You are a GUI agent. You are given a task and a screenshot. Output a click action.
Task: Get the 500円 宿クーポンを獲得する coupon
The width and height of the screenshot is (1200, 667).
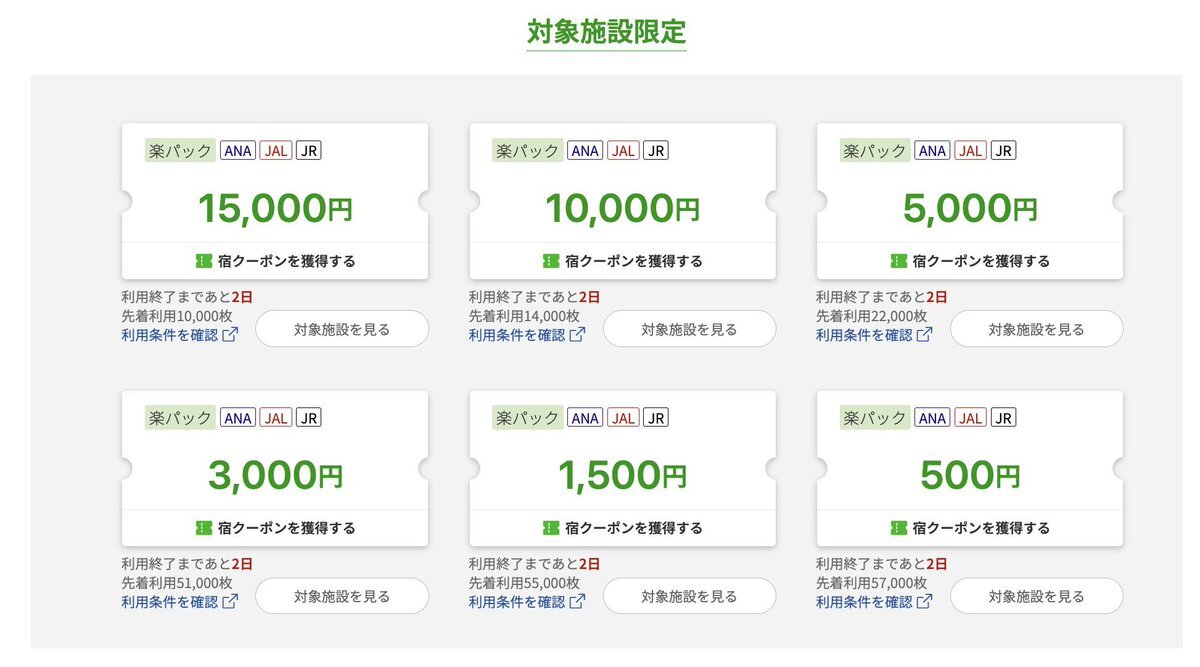970,528
